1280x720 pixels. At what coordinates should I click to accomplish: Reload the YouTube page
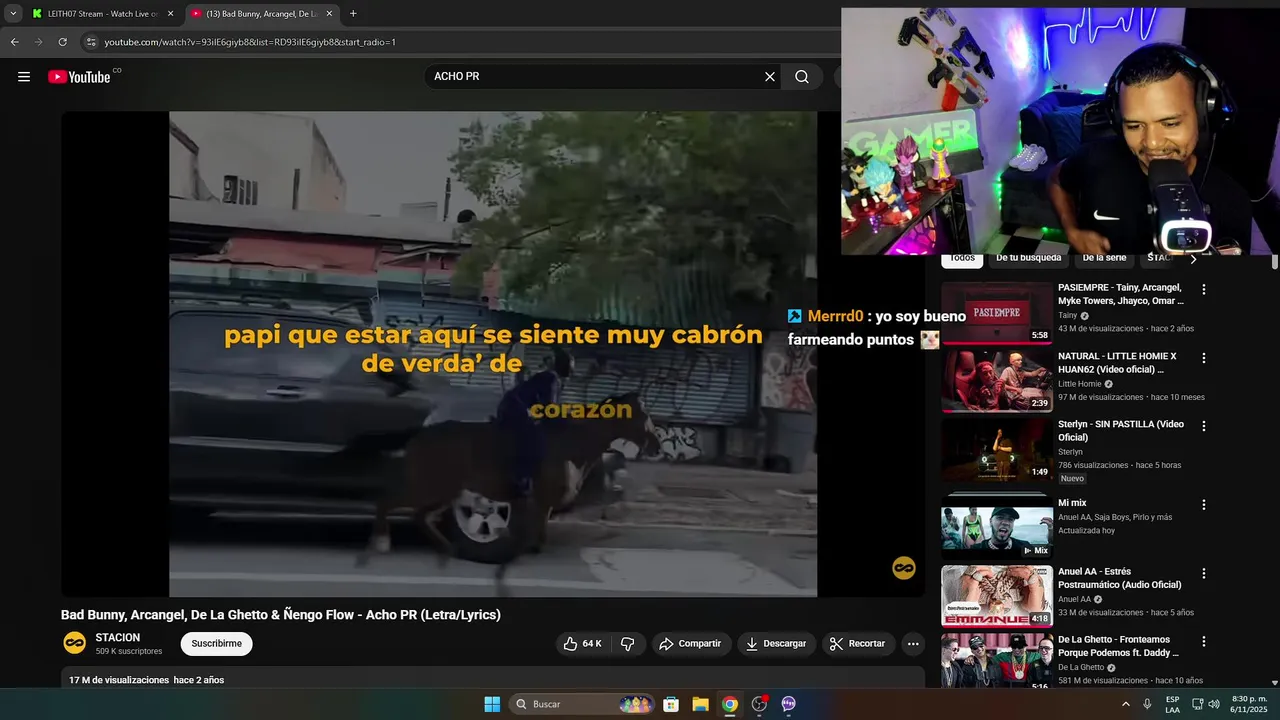click(62, 42)
